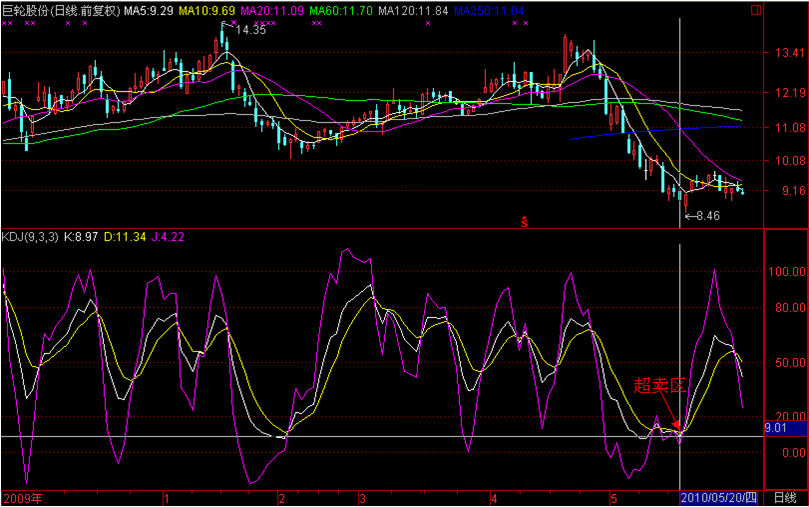Viewport: 810px width, 507px height.
Task: Click the 8.46 low price label
Action: point(708,216)
